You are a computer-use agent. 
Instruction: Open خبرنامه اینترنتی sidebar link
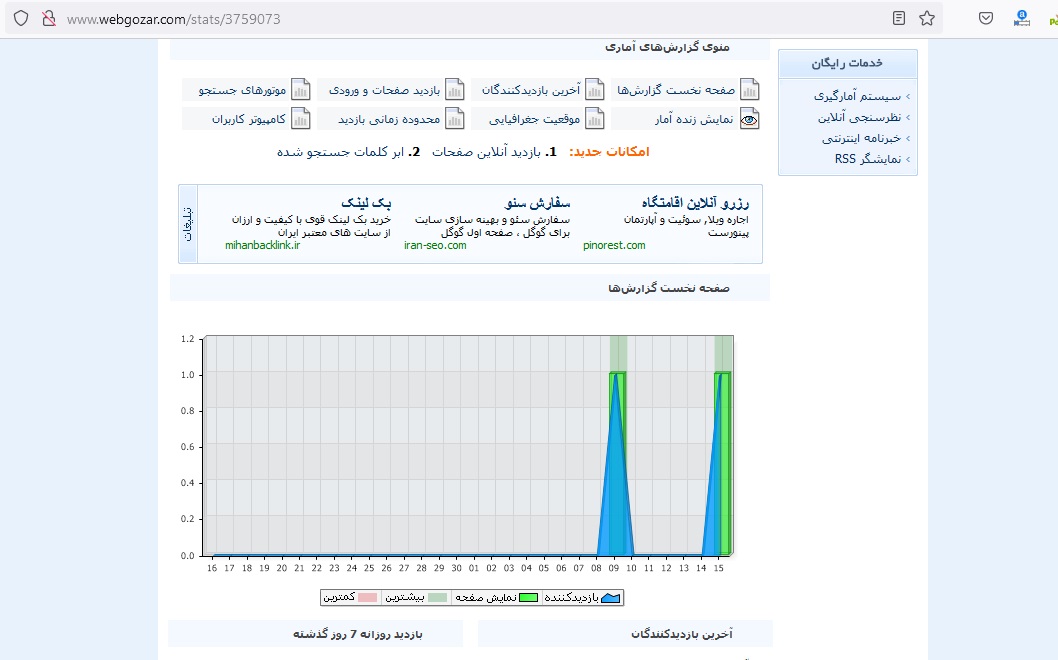click(x=862, y=138)
